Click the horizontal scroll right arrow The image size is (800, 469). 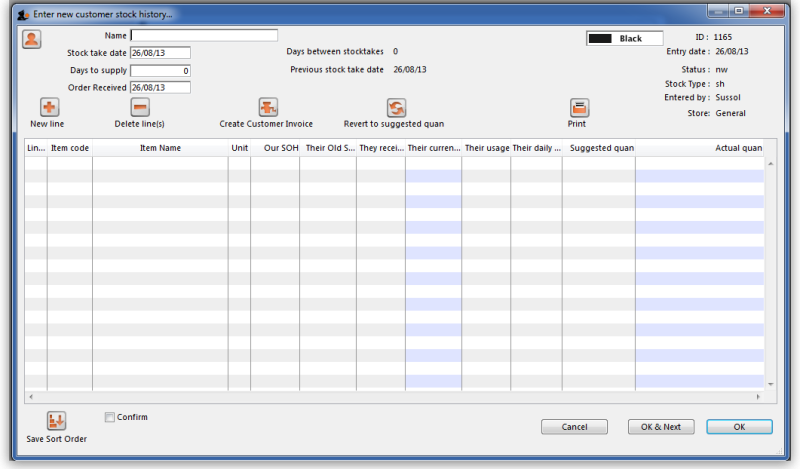tap(758, 397)
